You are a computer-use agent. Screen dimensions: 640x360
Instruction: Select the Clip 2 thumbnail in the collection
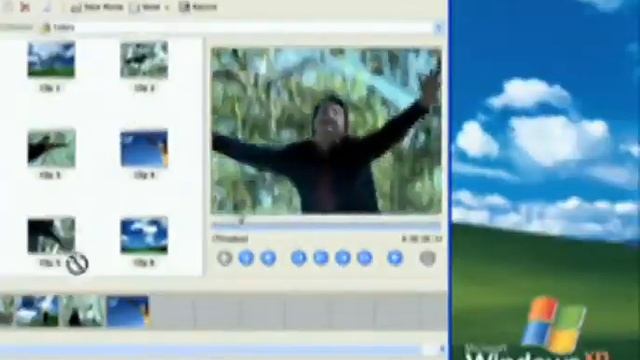click(x=144, y=59)
